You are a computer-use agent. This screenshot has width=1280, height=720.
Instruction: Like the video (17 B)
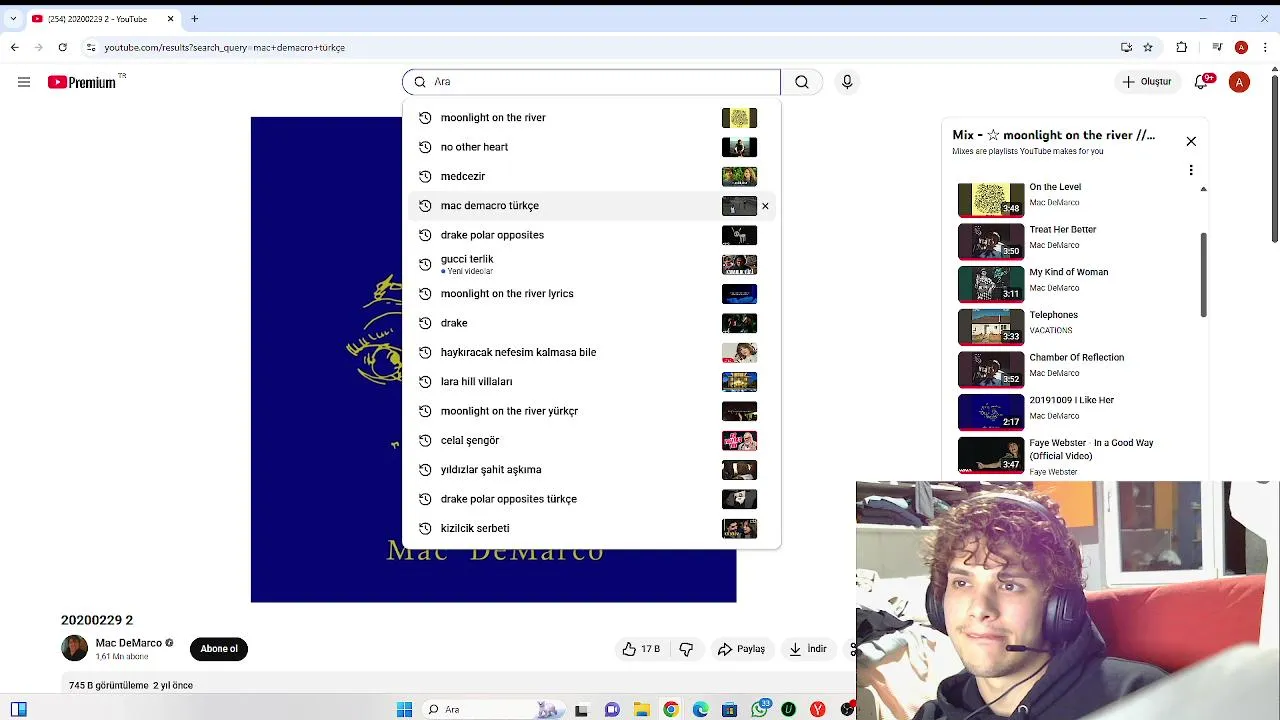(641, 649)
